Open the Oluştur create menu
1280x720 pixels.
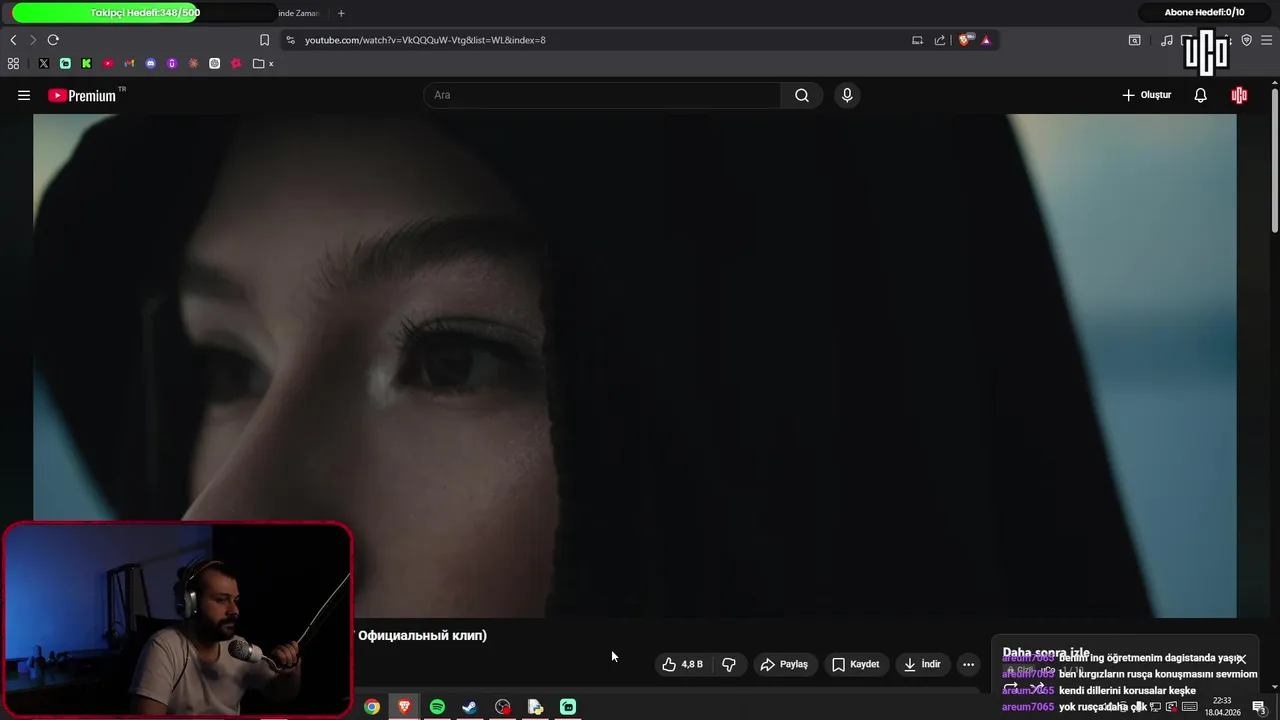click(x=1147, y=95)
